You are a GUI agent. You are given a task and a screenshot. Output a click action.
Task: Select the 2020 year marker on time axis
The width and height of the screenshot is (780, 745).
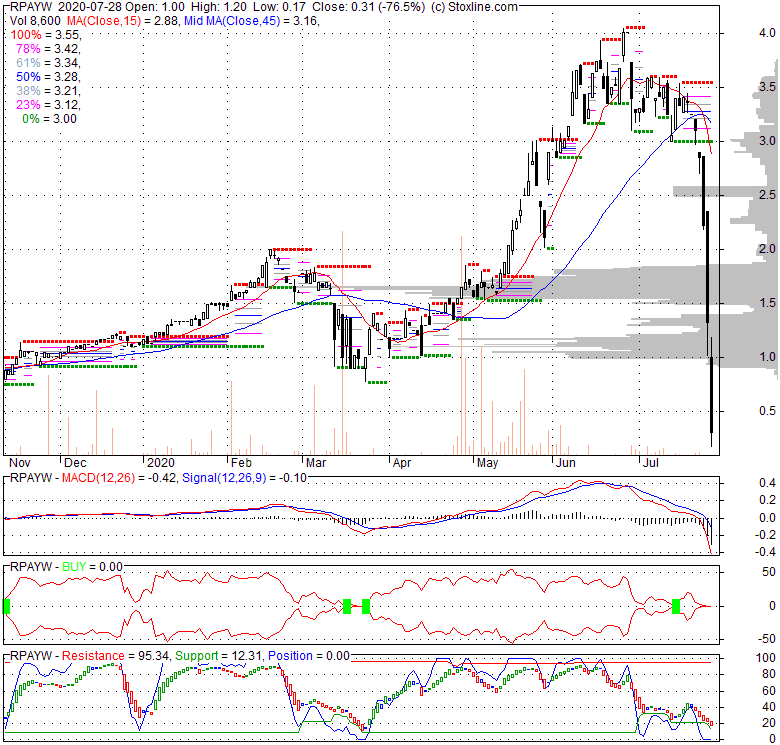coord(159,464)
